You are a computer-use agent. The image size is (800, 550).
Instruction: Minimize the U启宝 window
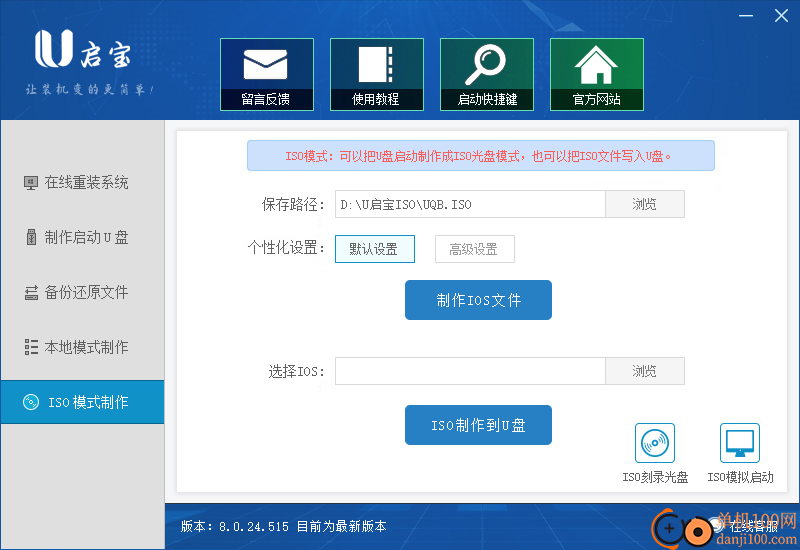pyautogui.click(x=746, y=16)
